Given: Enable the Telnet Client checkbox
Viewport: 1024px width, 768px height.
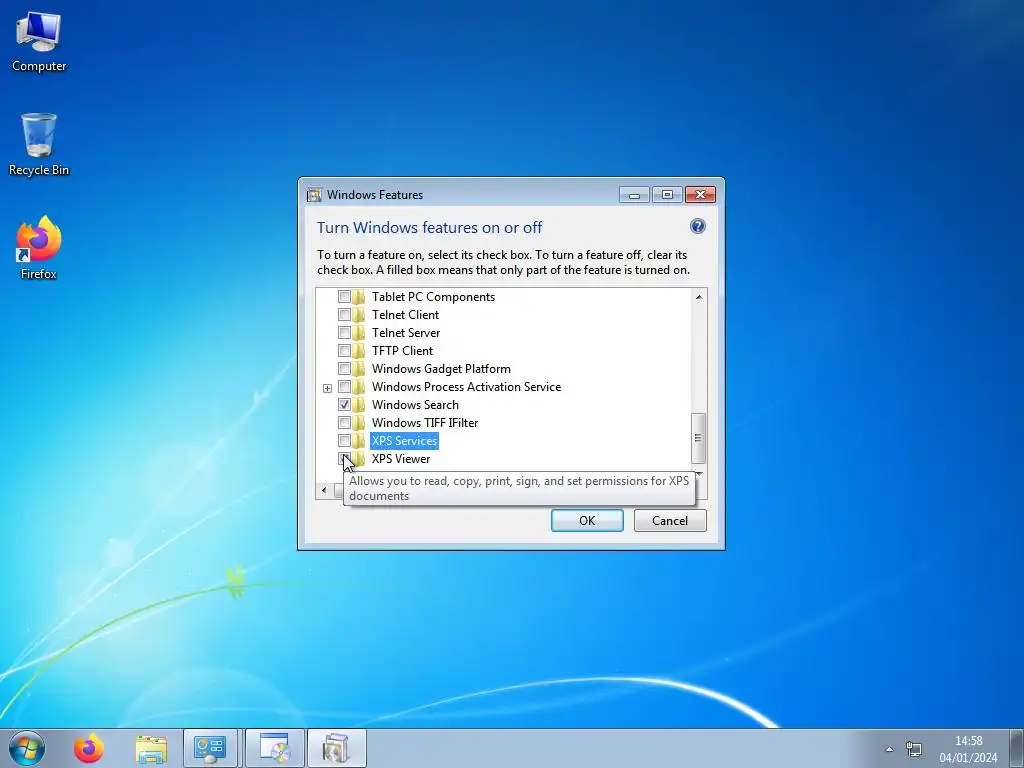Looking at the screenshot, I should (x=344, y=315).
